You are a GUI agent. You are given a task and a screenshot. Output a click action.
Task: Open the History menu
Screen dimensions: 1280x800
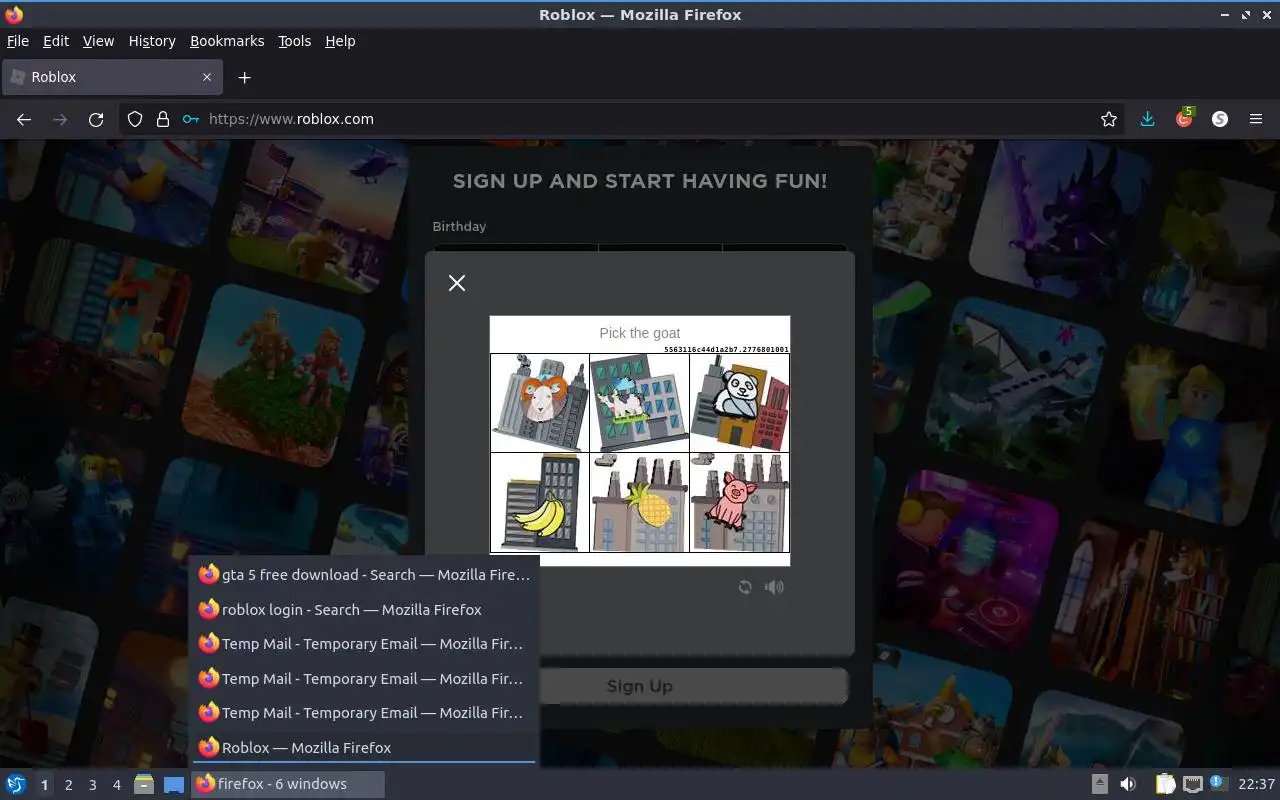coord(152,41)
